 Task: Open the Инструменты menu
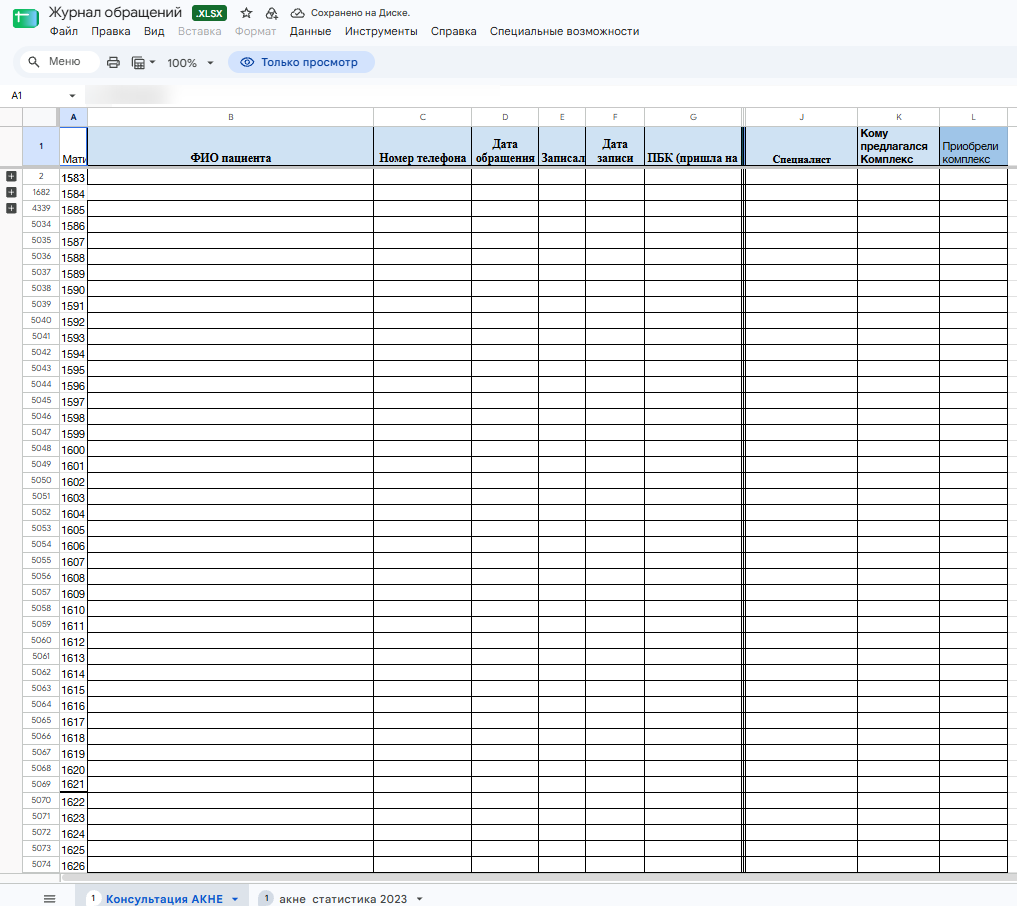point(381,31)
